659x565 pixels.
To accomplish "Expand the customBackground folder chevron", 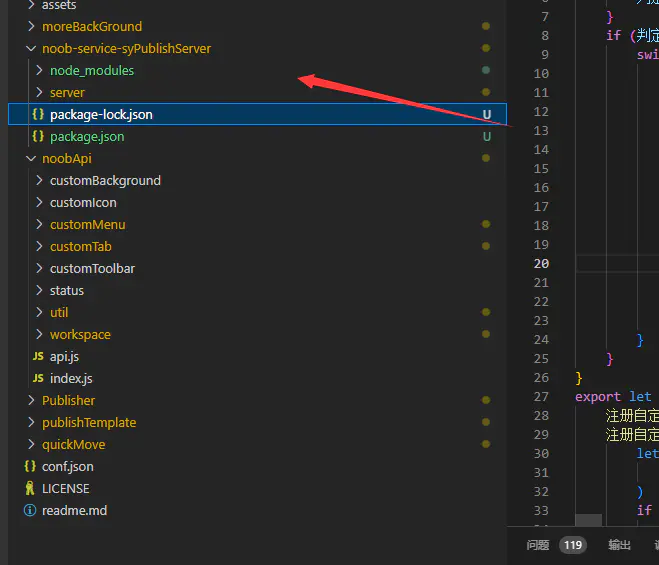I will [x=38, y=181].
